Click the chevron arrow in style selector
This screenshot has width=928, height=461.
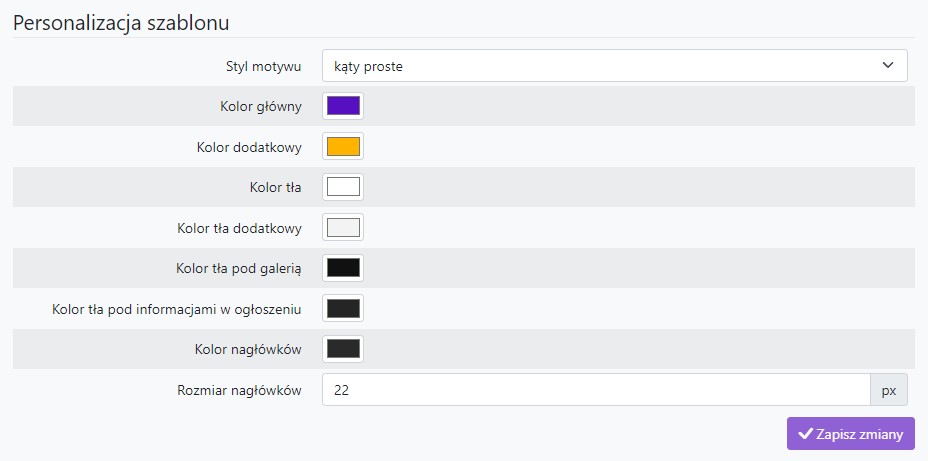pos(887,66)
